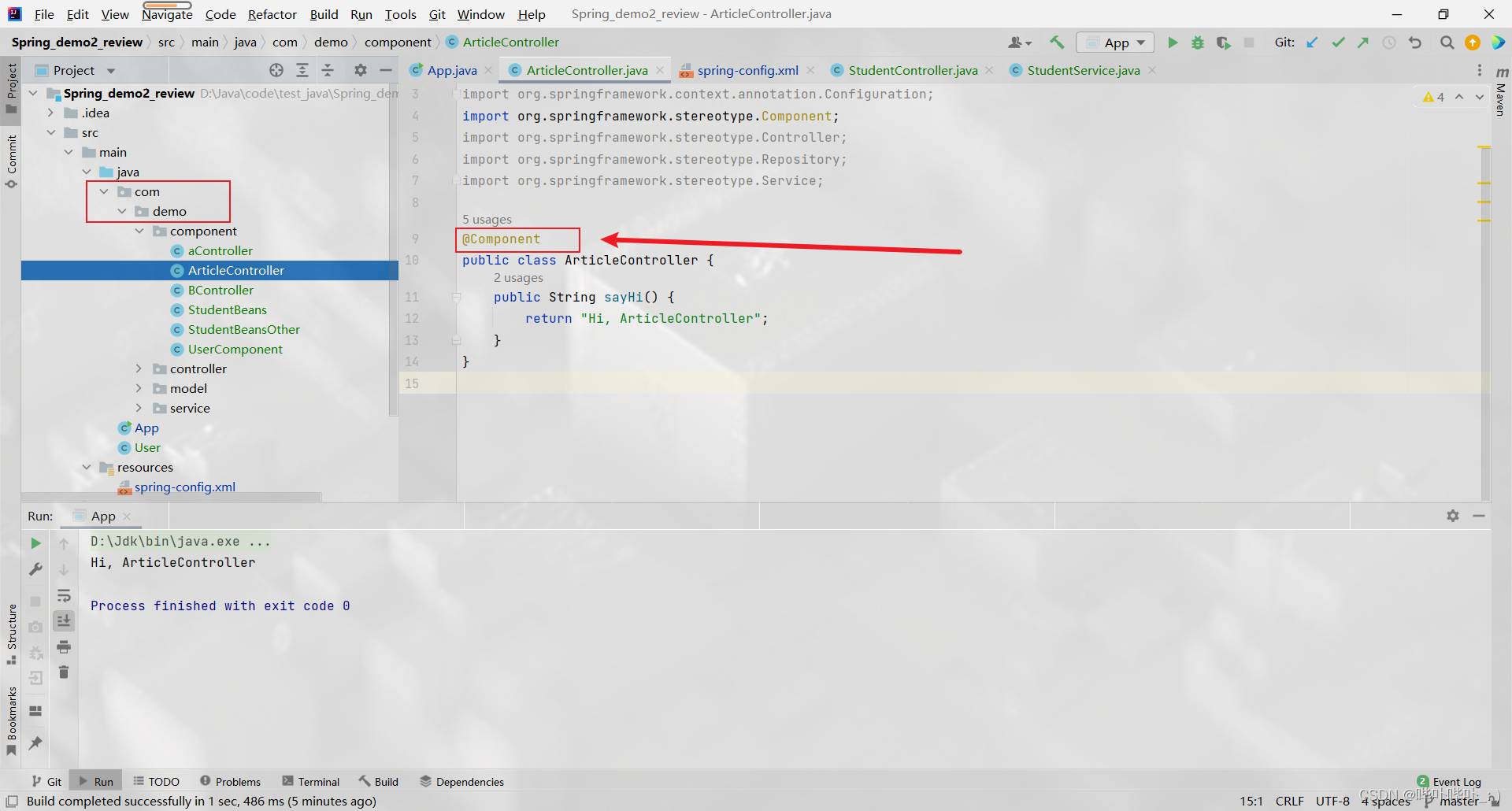The width and height of the screenshot is (1512, 811).
Task: Open the Tools menu
Action: point(401,14)
